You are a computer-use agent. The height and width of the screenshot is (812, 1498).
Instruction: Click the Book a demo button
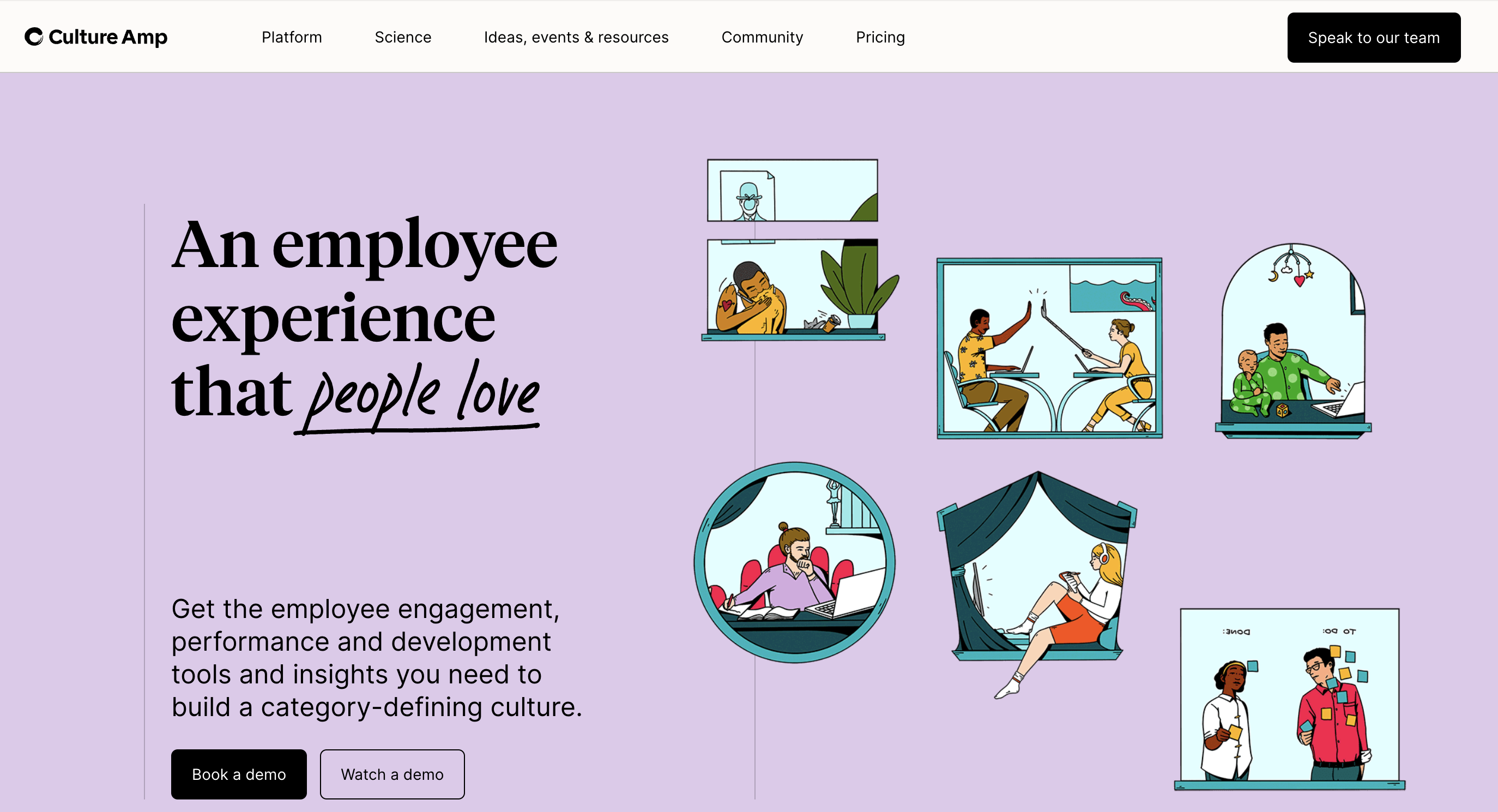tap(239, 773)
